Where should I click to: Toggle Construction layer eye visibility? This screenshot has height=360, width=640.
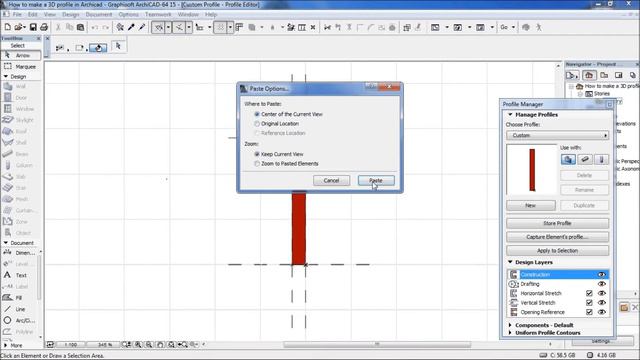[x=602, y=275]
